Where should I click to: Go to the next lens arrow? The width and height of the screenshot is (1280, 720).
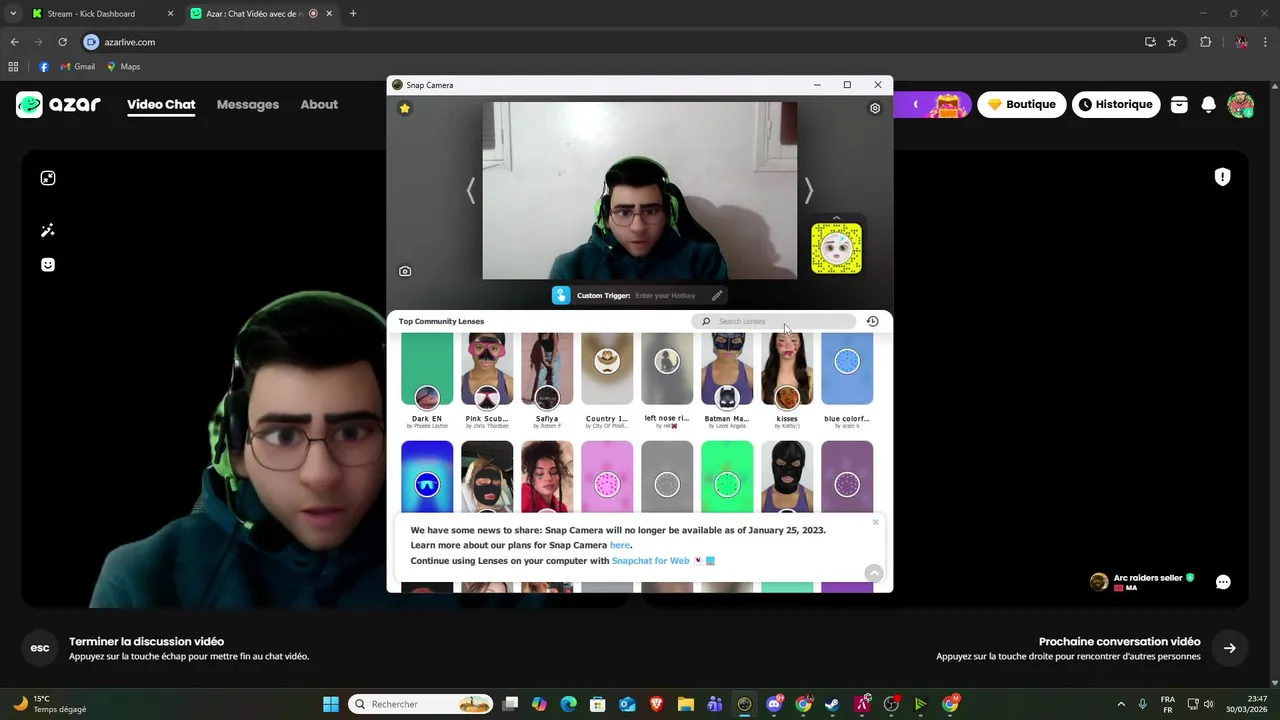click(809, 190)
